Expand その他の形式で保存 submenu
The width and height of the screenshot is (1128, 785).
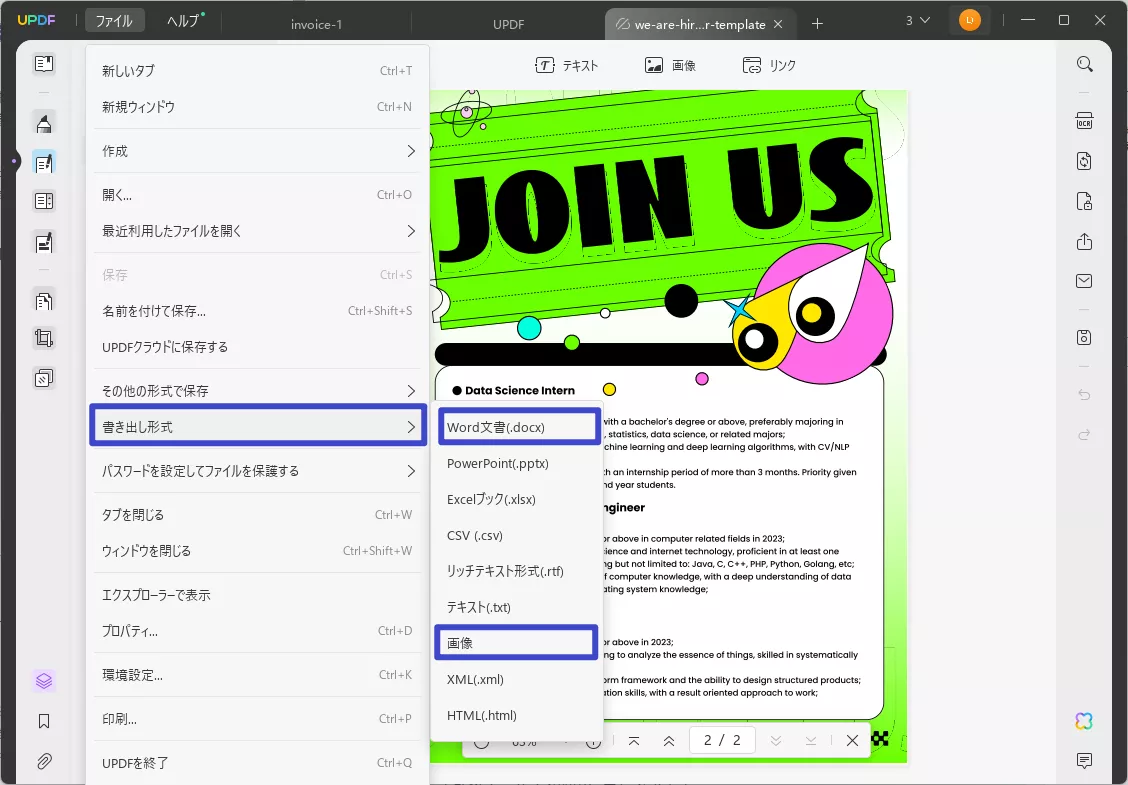258,391
